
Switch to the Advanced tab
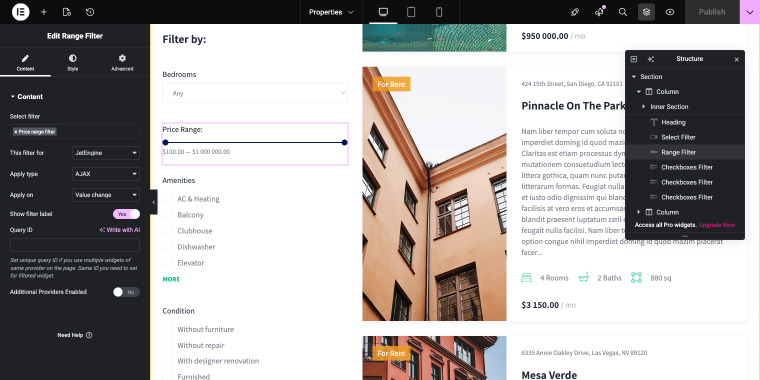tap(122, 63)
